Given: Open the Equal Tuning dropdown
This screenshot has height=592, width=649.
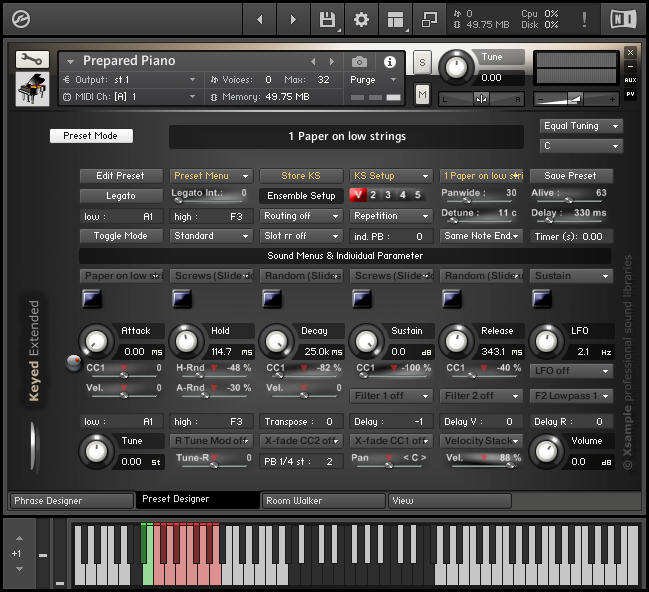Looking at the screenshot, I should point(581,126).
